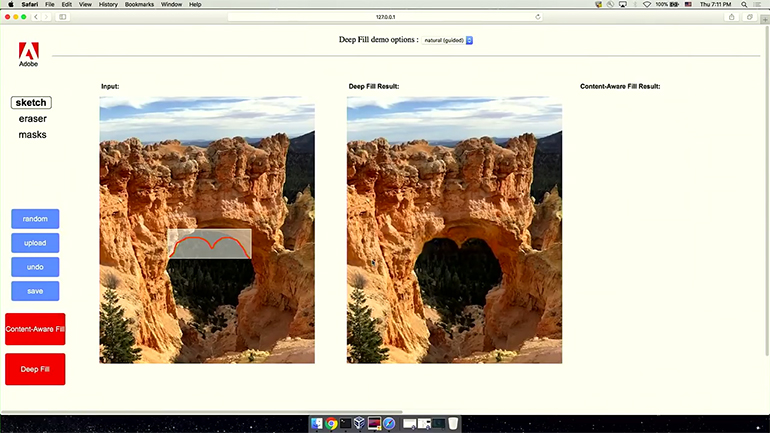Open the Trash in the dock
The height and width of the screenshot is (433, 770).
pos(453,423)
